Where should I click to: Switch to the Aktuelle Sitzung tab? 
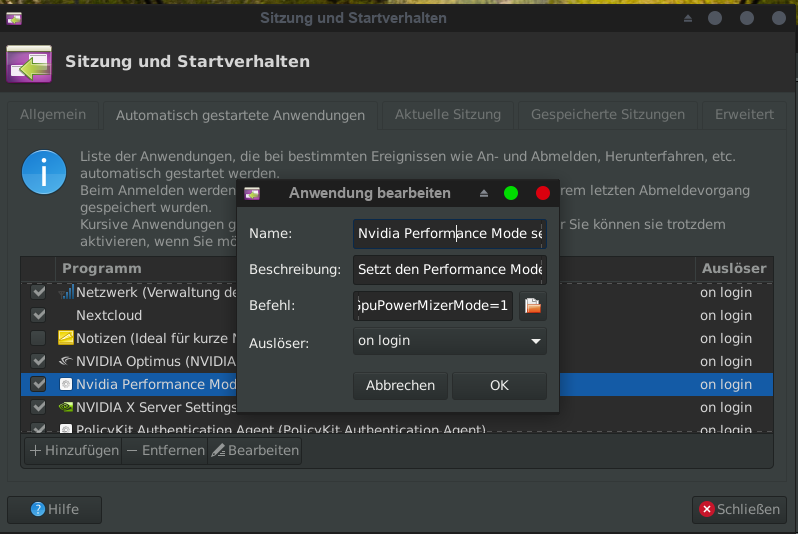click(447, 115)
